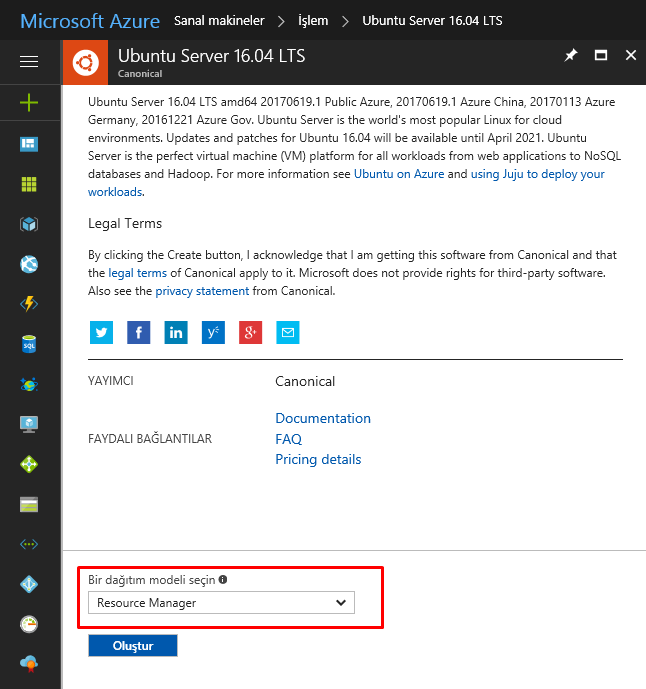Open Virtual networks icon

29,544
